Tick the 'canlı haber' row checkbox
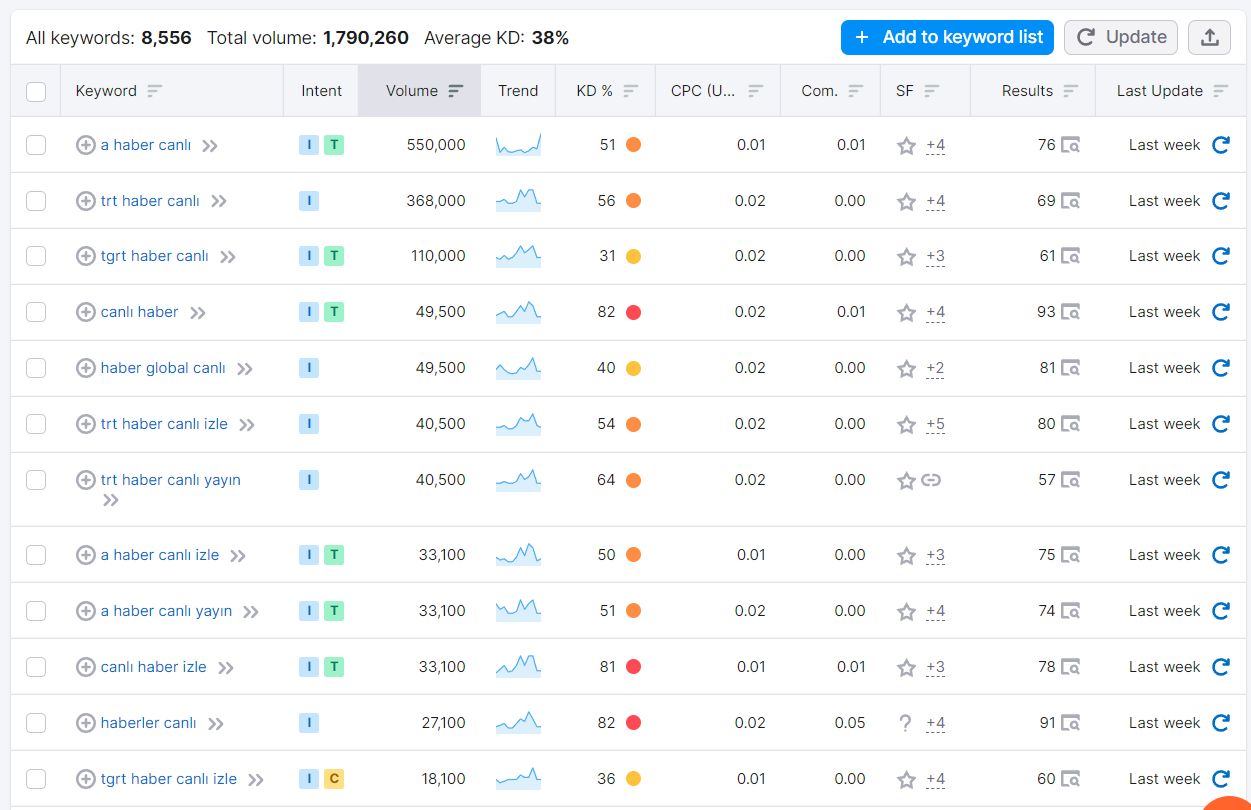Screen dimensions: 1251x810 click(x=36, y=312)
